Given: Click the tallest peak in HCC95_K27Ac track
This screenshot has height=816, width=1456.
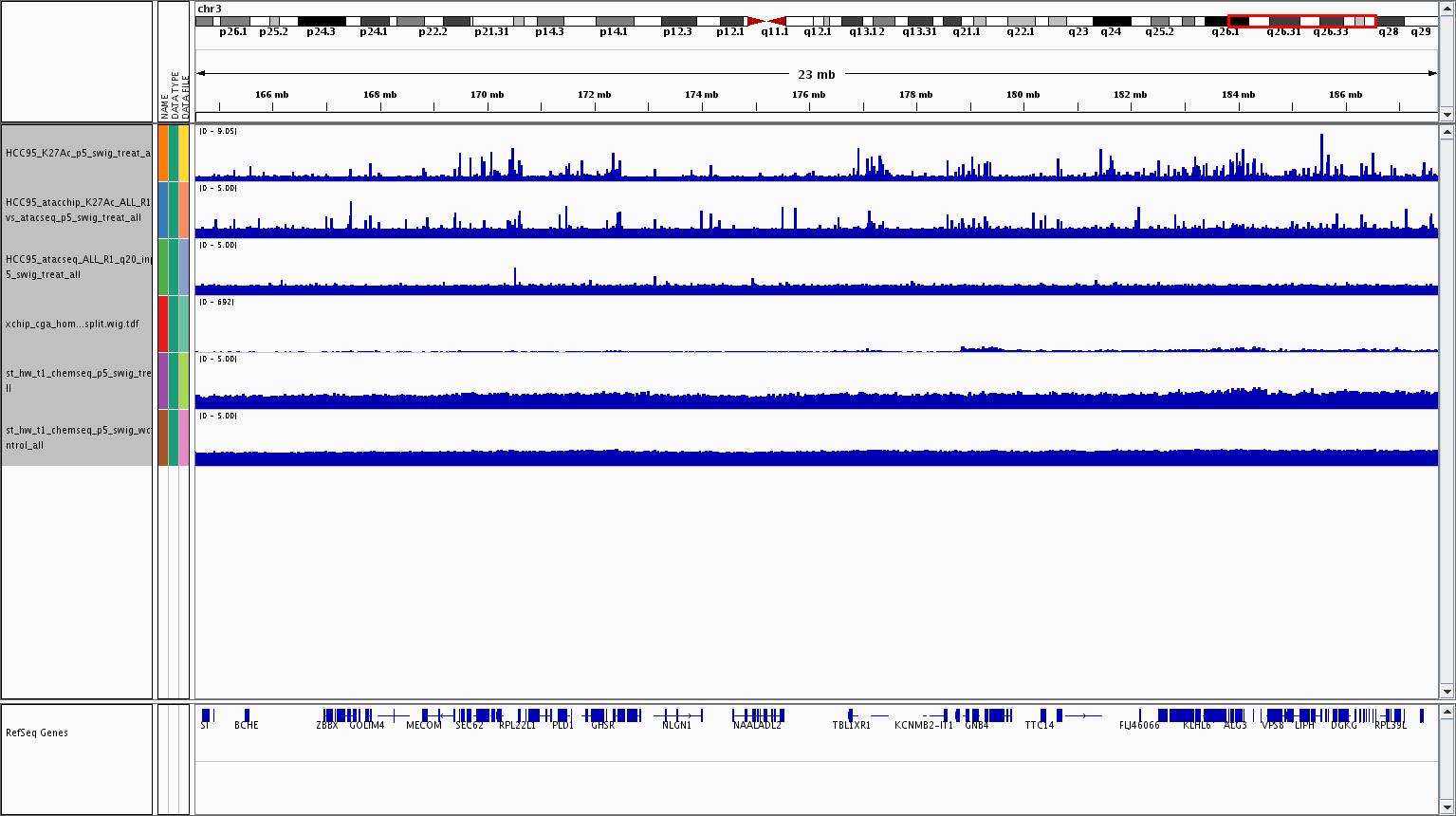Looking at the screenshot, I should coord(1320,154).
